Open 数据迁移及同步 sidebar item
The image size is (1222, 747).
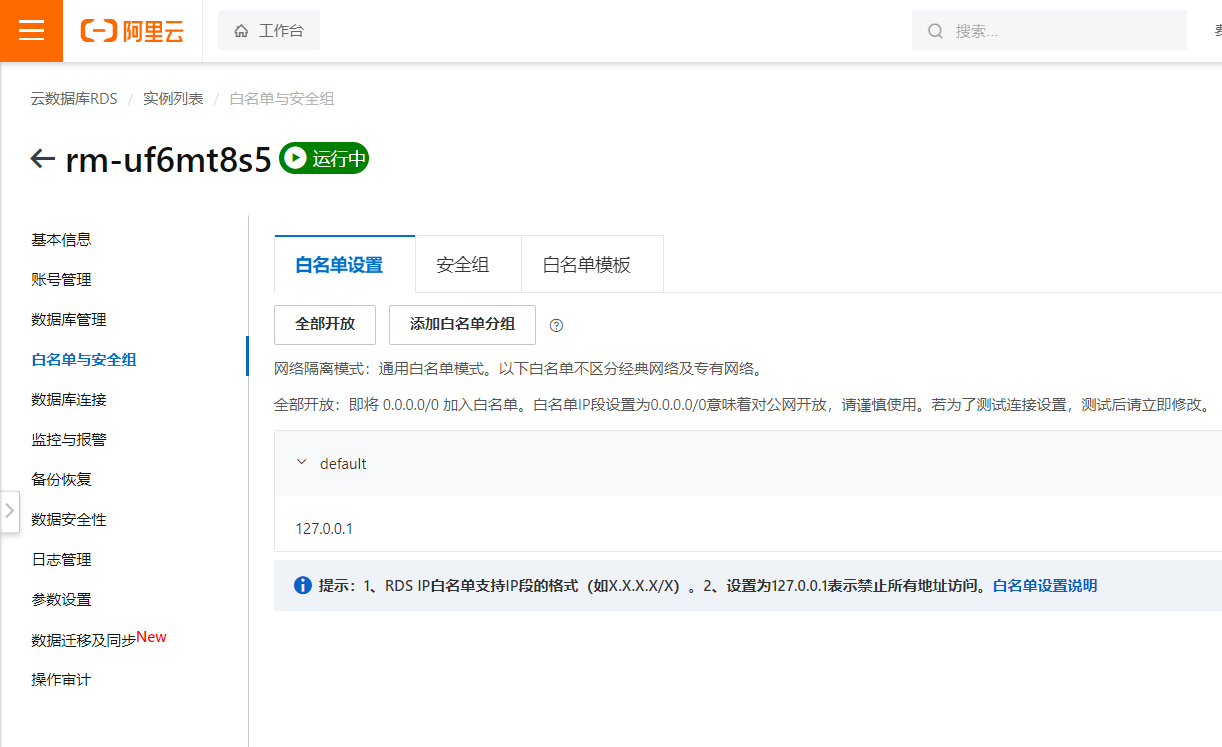[x=83, y=640]
